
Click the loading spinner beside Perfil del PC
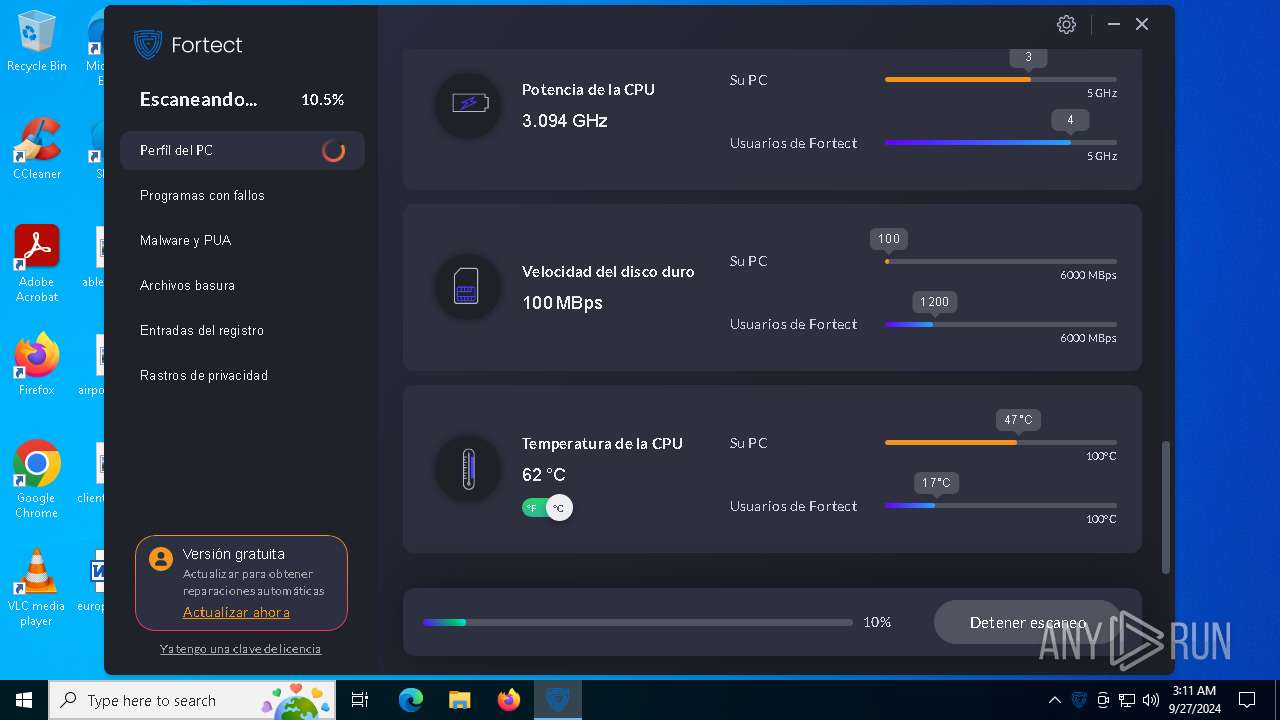point(334,151)
